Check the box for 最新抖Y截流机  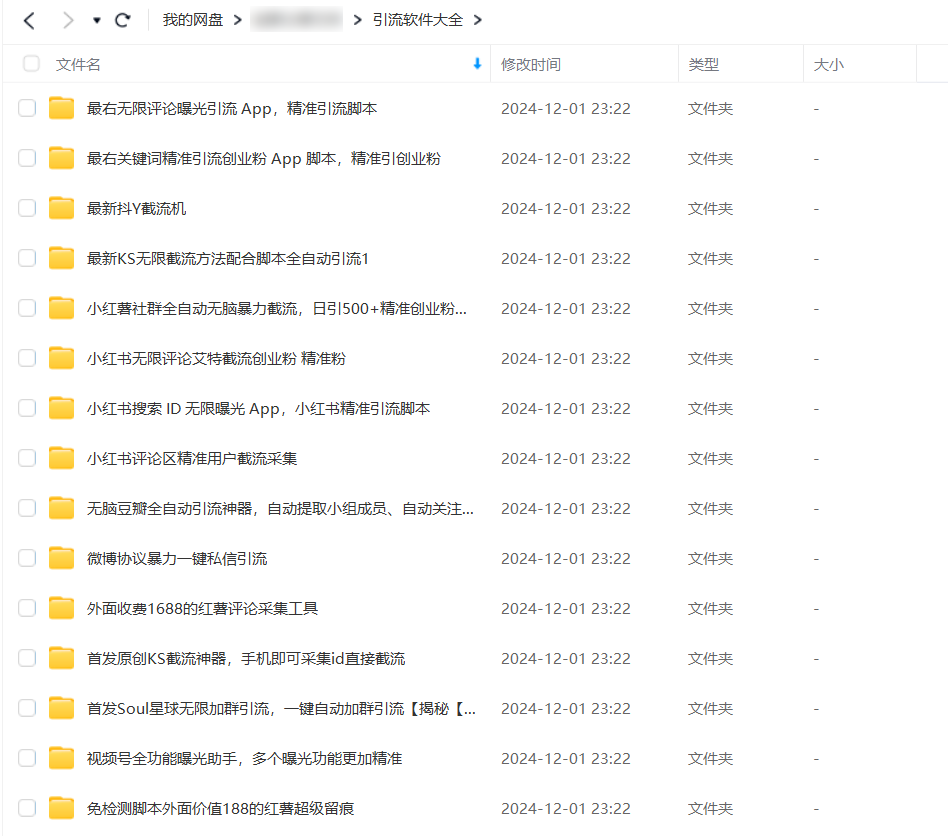27,209
